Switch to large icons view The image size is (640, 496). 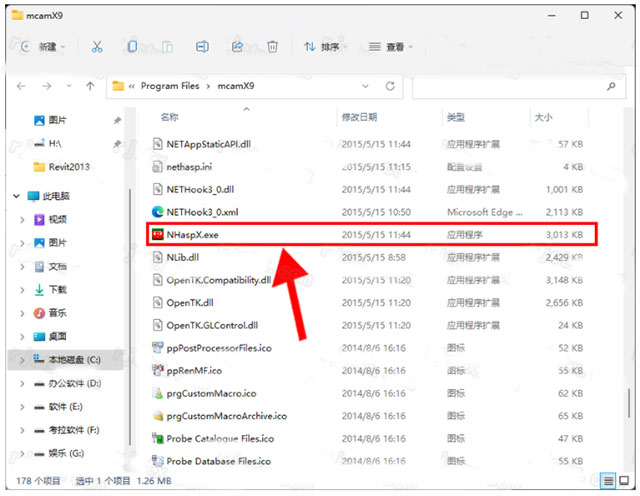click(624, 481)
